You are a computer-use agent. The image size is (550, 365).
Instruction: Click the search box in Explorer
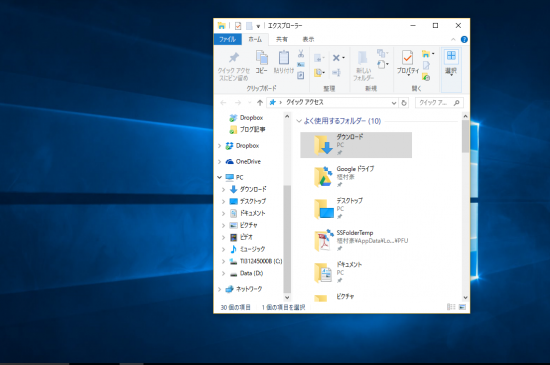pyautogui.click(x=439, y=103)
